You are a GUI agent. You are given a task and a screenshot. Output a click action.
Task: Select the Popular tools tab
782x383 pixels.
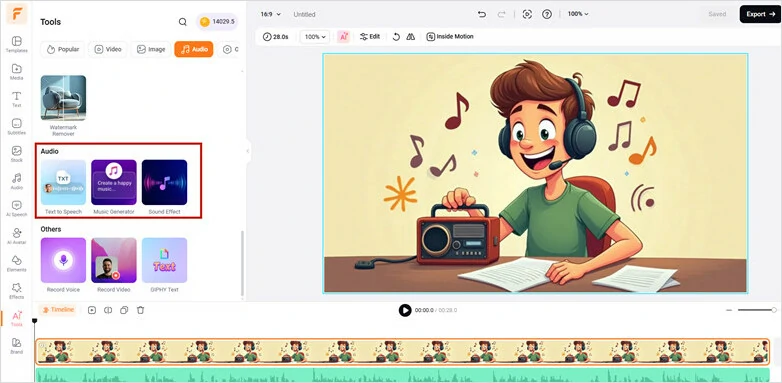63,49
